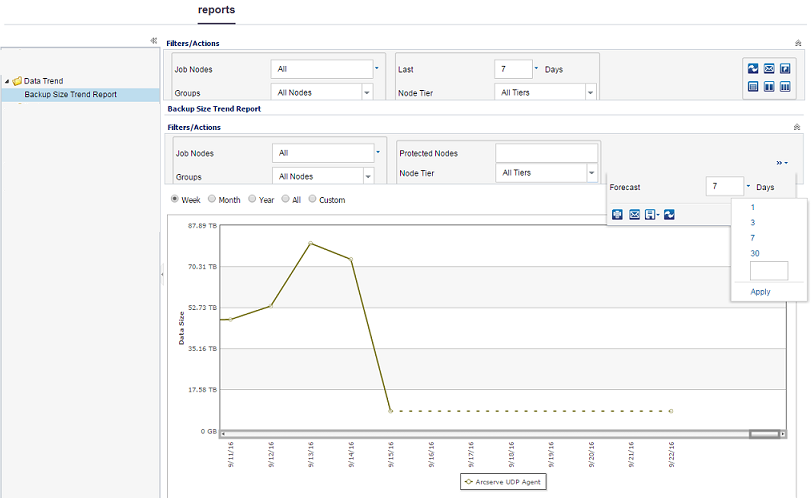Click into the Forecast days value field
Image resolution: width=812 pixels, height=498 pixels.
click(x=724, y=186)
